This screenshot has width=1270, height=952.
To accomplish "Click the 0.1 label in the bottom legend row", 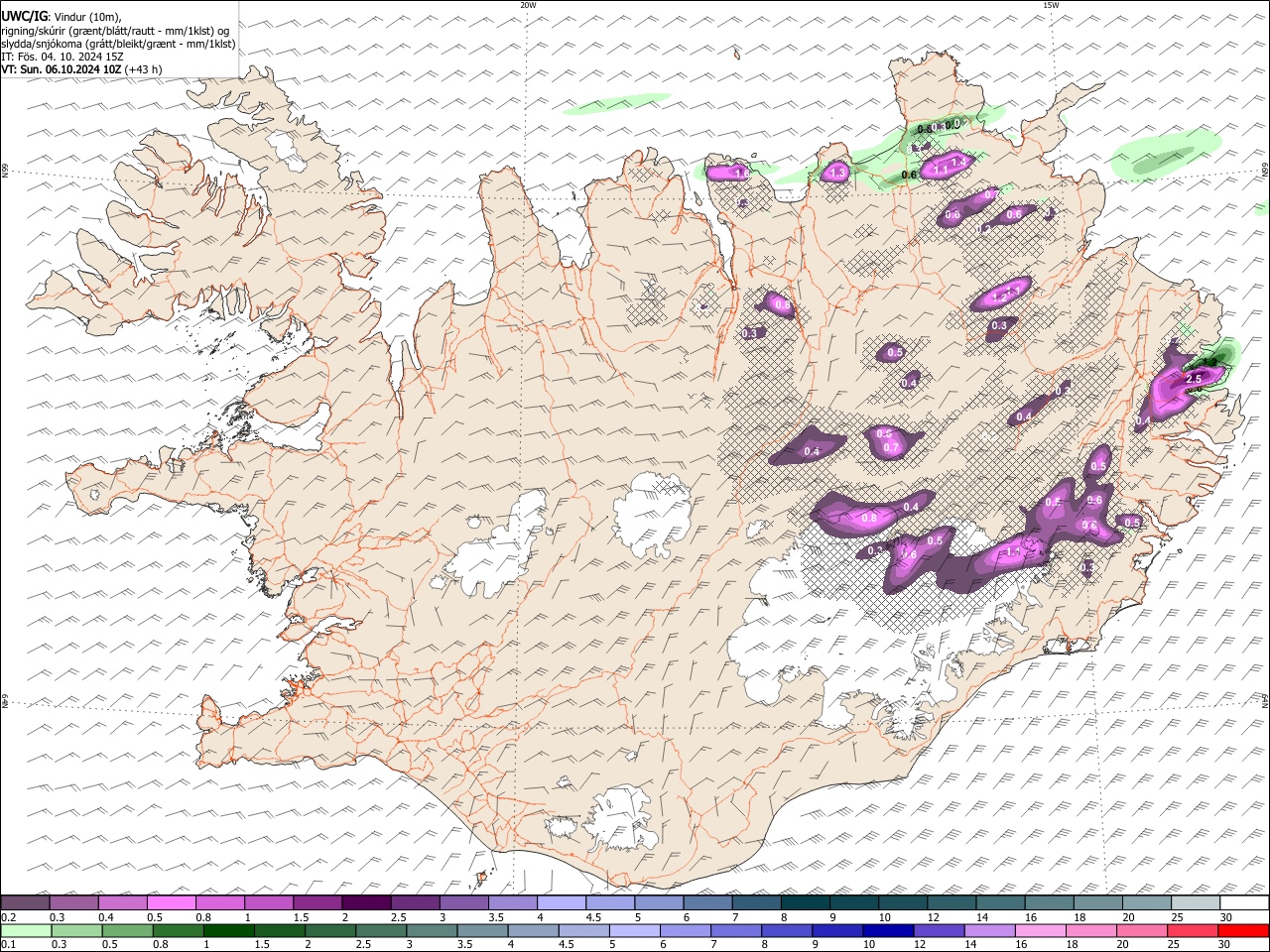I will (7, 944).
